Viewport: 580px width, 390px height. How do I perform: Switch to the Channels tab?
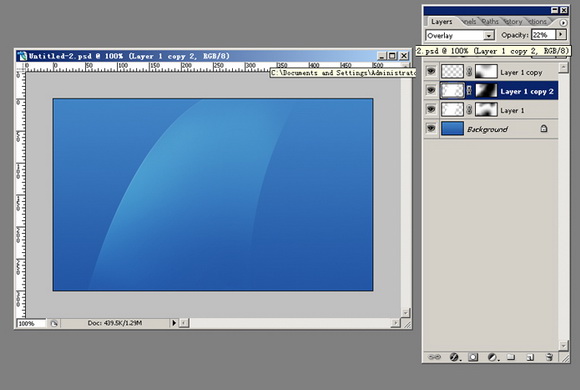coord(469,22)
